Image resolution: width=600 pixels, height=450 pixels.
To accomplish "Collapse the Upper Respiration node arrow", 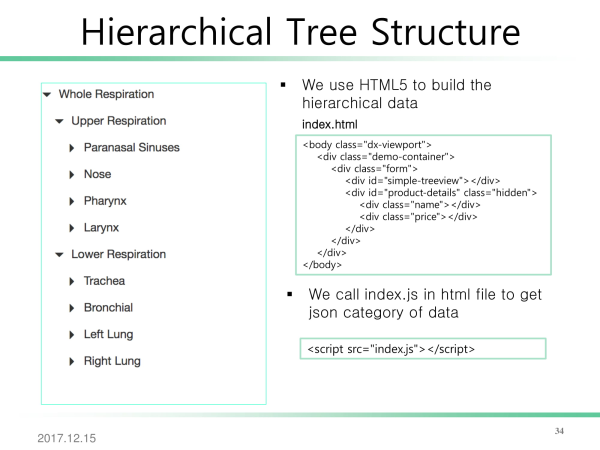I will 59,121.
